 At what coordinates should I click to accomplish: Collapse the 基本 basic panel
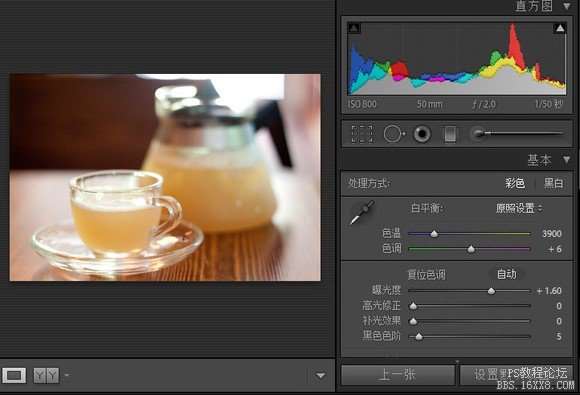click(x=567, y=159)
